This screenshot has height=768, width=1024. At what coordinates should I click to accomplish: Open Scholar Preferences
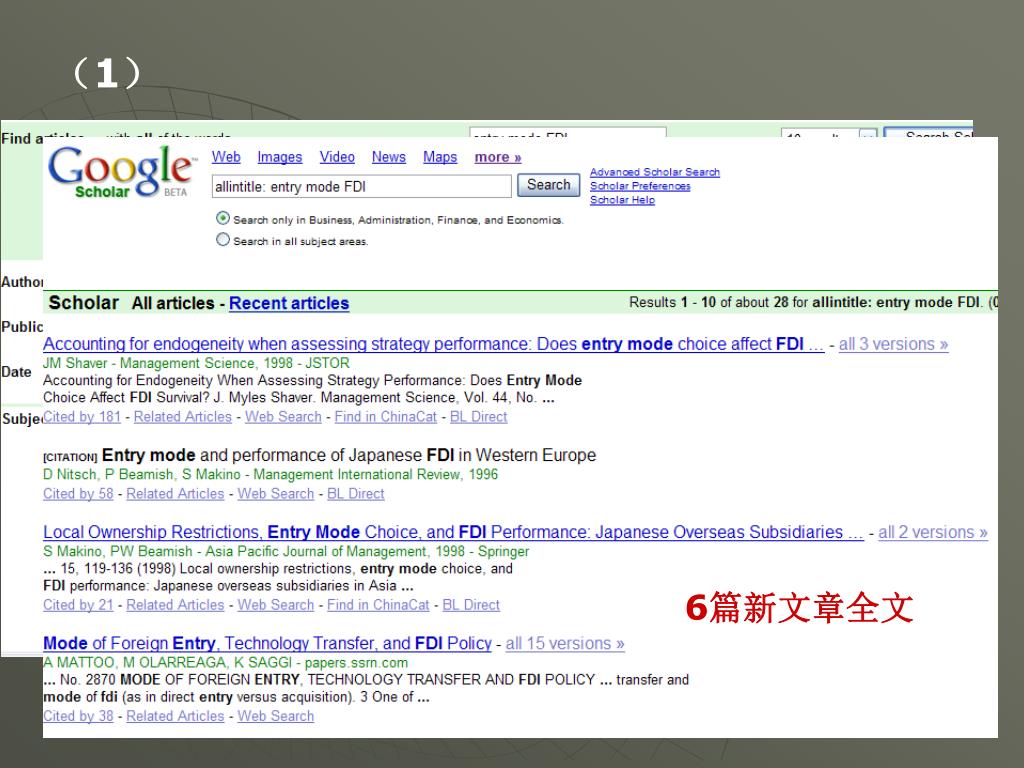tap(640, 186)
